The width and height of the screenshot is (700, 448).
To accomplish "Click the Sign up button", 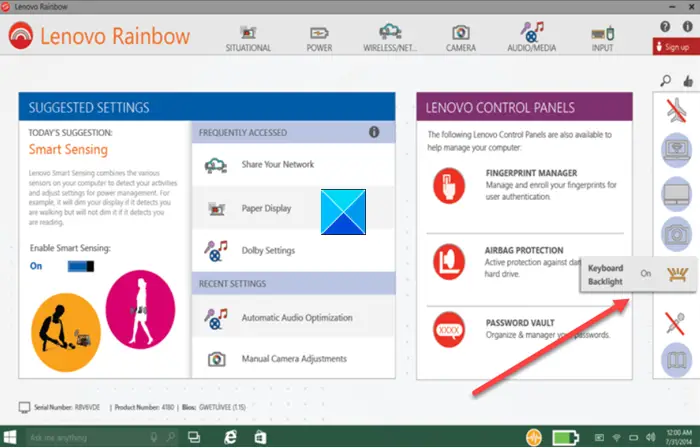I will [676, 47].
